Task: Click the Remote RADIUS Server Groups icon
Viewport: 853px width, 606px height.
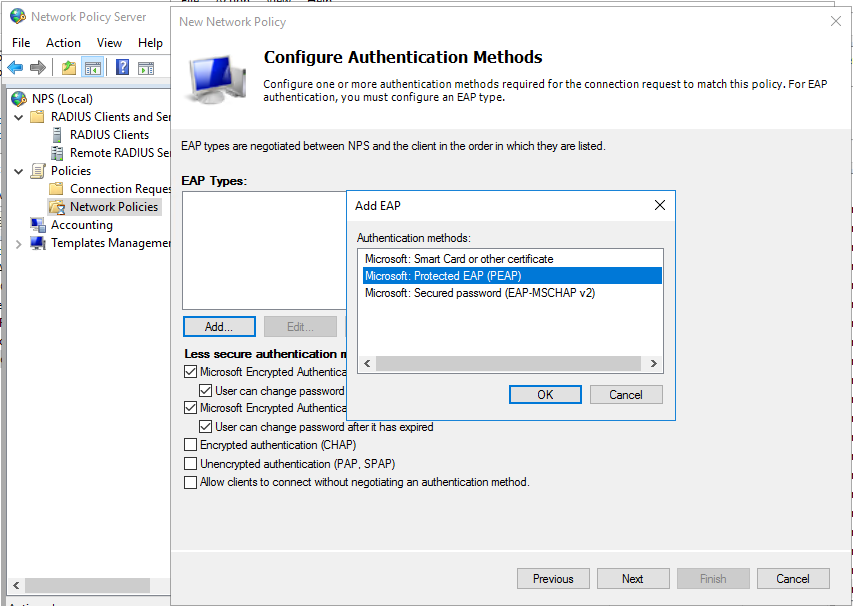Action: [57, 153]
